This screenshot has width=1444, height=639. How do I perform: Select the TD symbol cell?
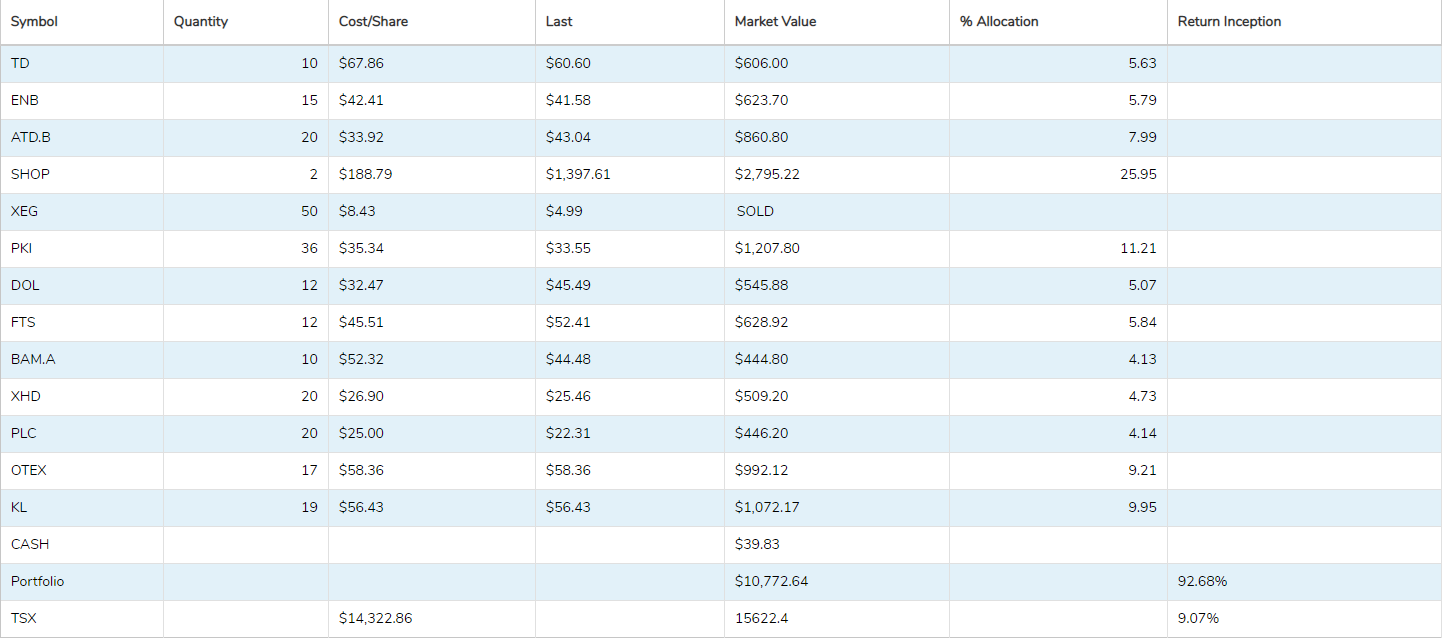pos(20,63)
